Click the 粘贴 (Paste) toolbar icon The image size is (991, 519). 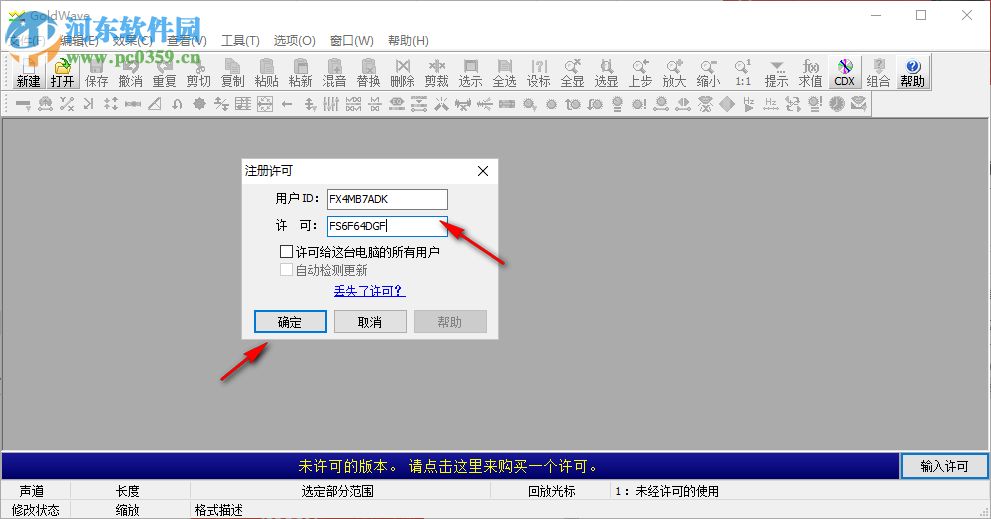point(266,72)
